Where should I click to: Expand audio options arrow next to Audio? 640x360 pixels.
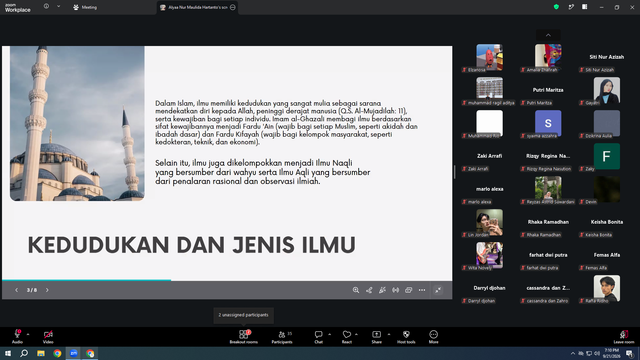28,334
